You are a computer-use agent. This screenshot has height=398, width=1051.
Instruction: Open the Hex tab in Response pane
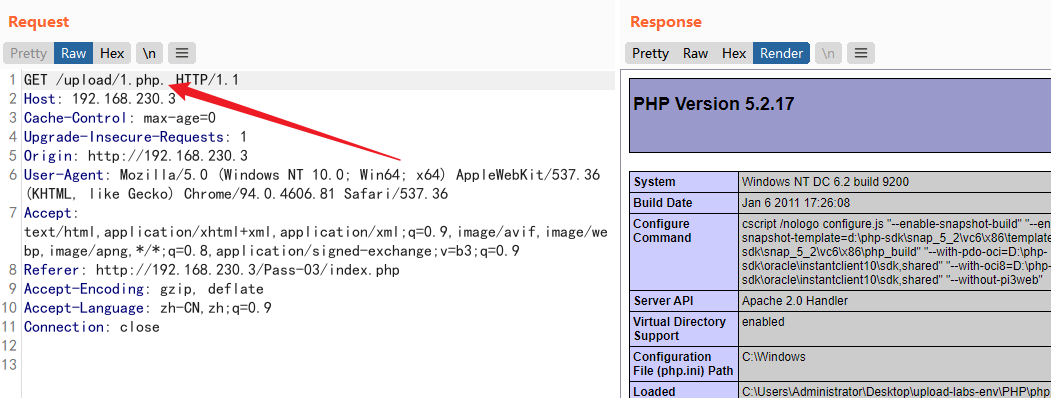tap(734, 53)
